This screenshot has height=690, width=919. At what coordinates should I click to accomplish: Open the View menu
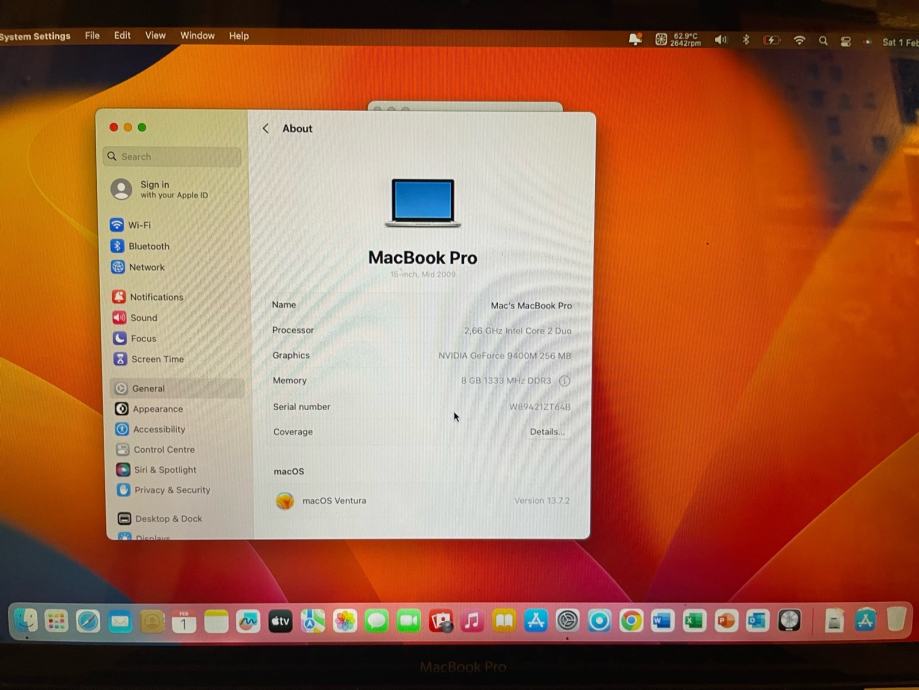click(155, 36)
